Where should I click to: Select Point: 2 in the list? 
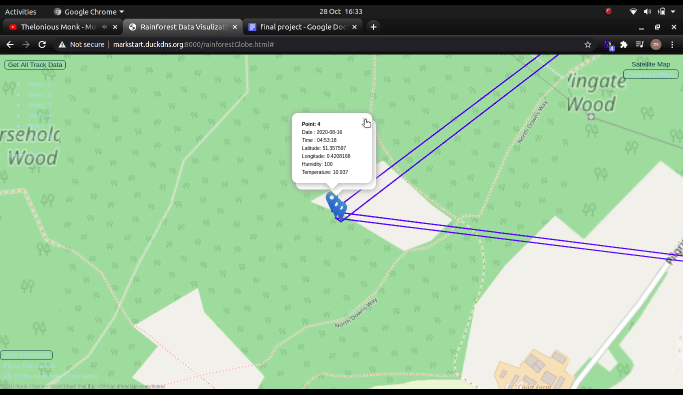point(40,95)
